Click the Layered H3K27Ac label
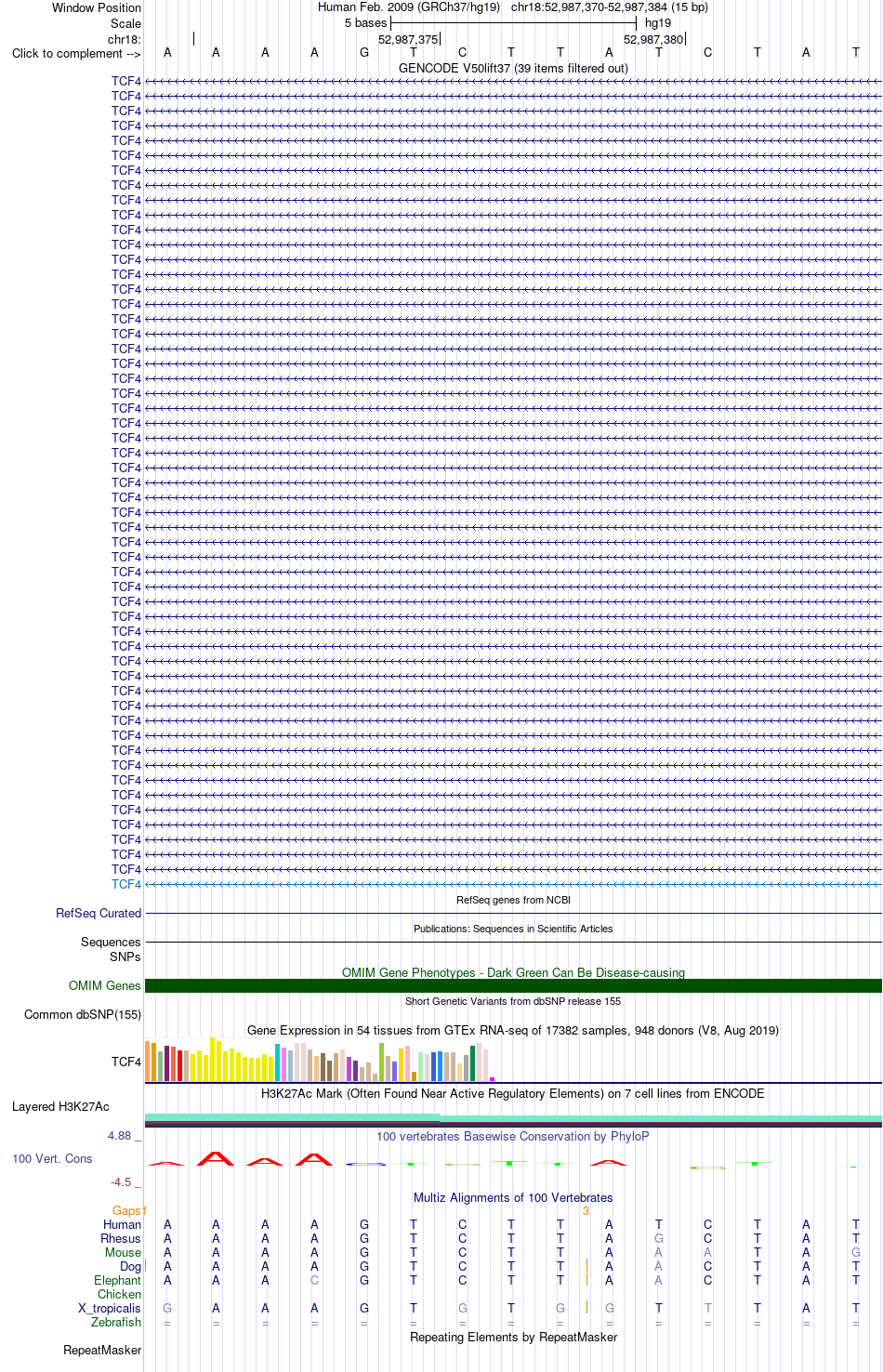 [60, 1106]
